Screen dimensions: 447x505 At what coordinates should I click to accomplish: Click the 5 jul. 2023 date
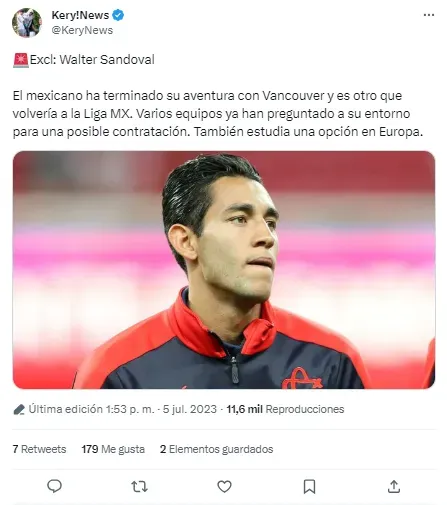pos(190,409)
